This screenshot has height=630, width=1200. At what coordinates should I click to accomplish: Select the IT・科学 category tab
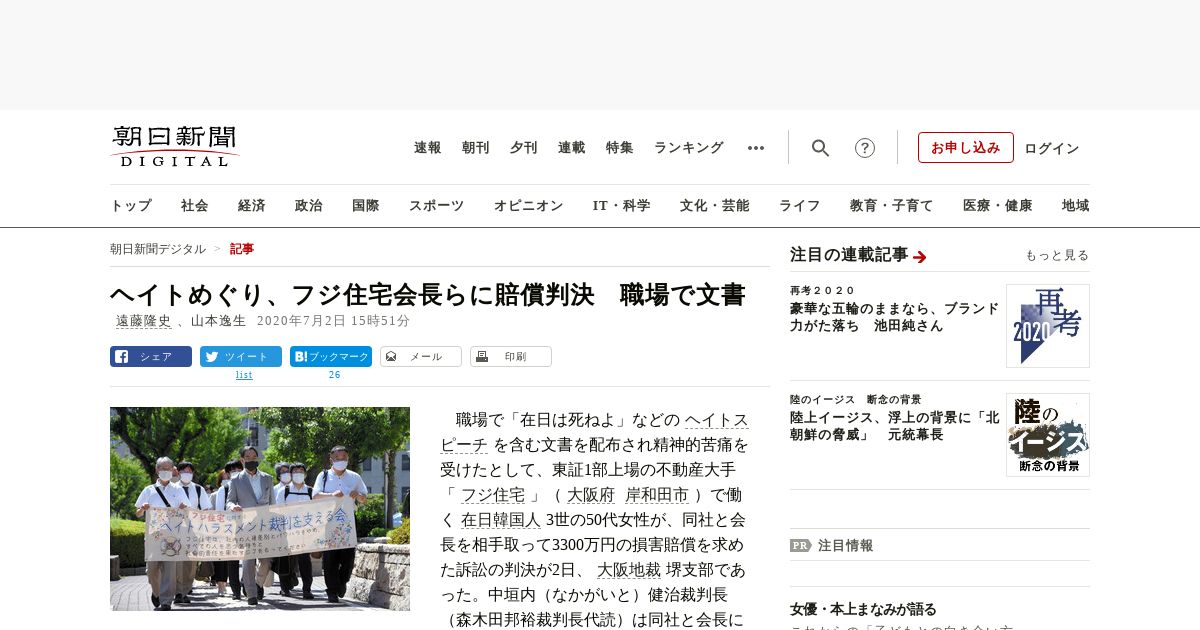point(622,206)
